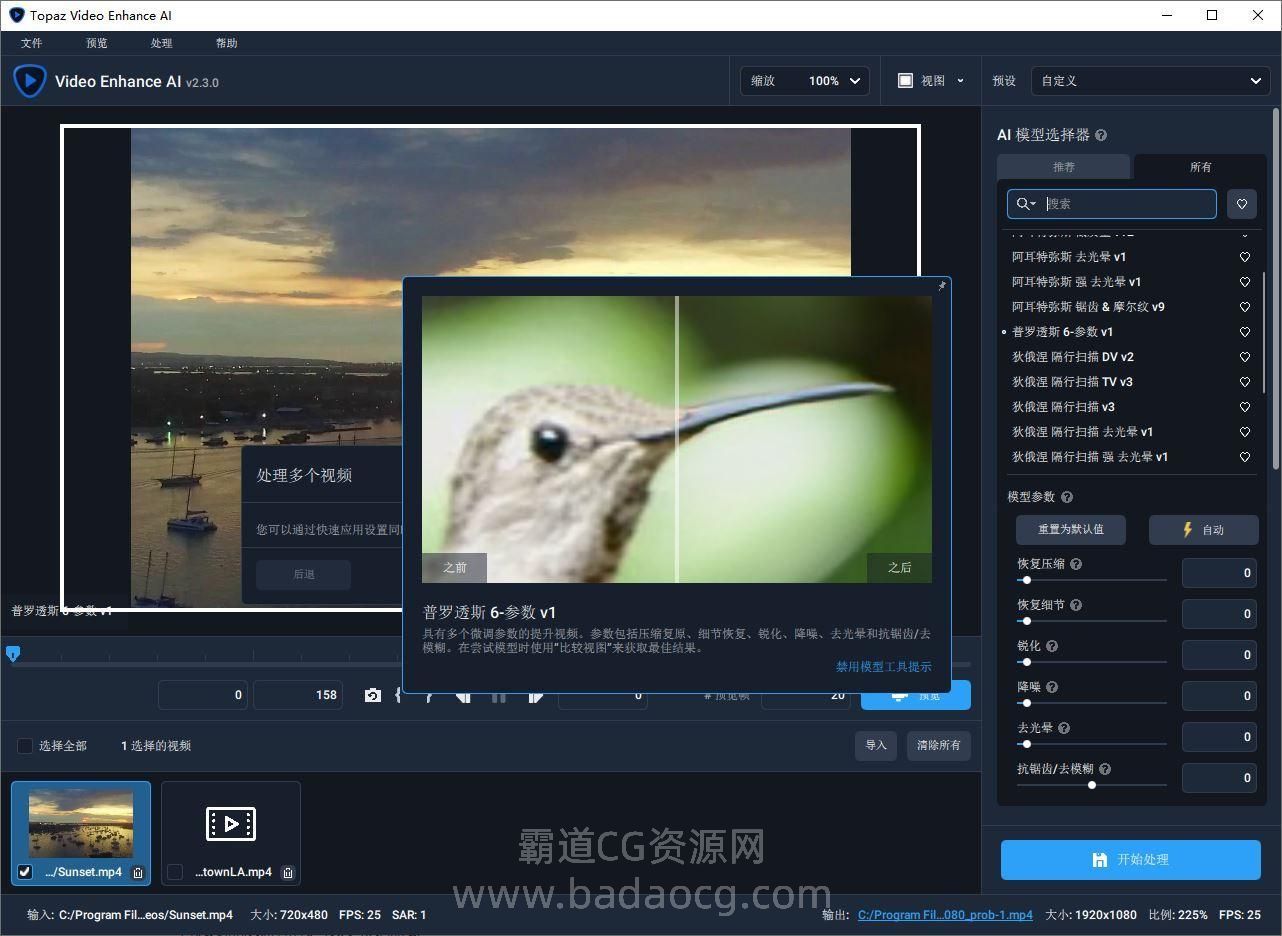Click the 去光晕 value field
The image size is (1282, 936).
pyautogui.click(x=1219, y=737)
